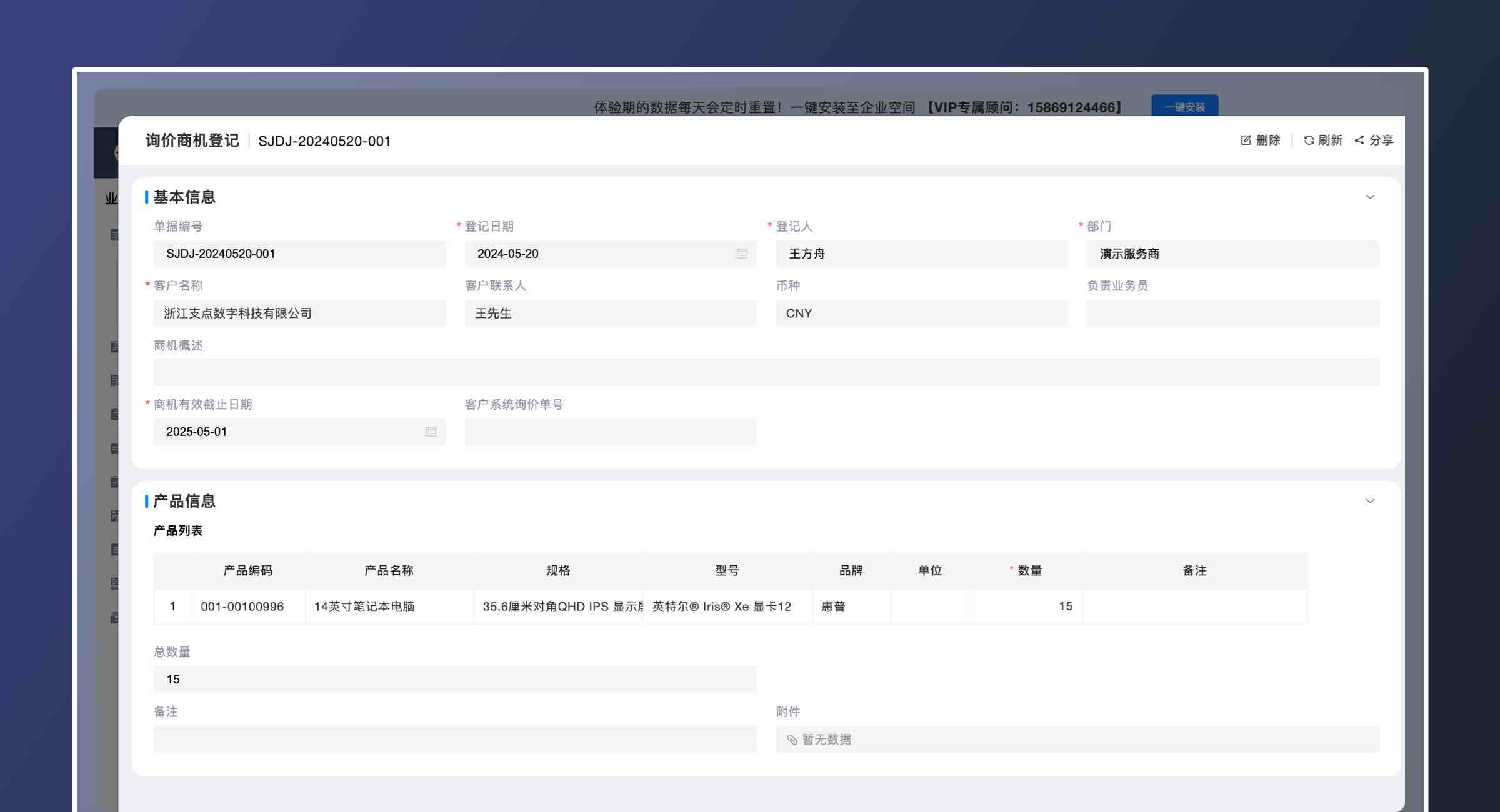
Task: Open the calendar picker for 登记日期
Action: (742, 254)
